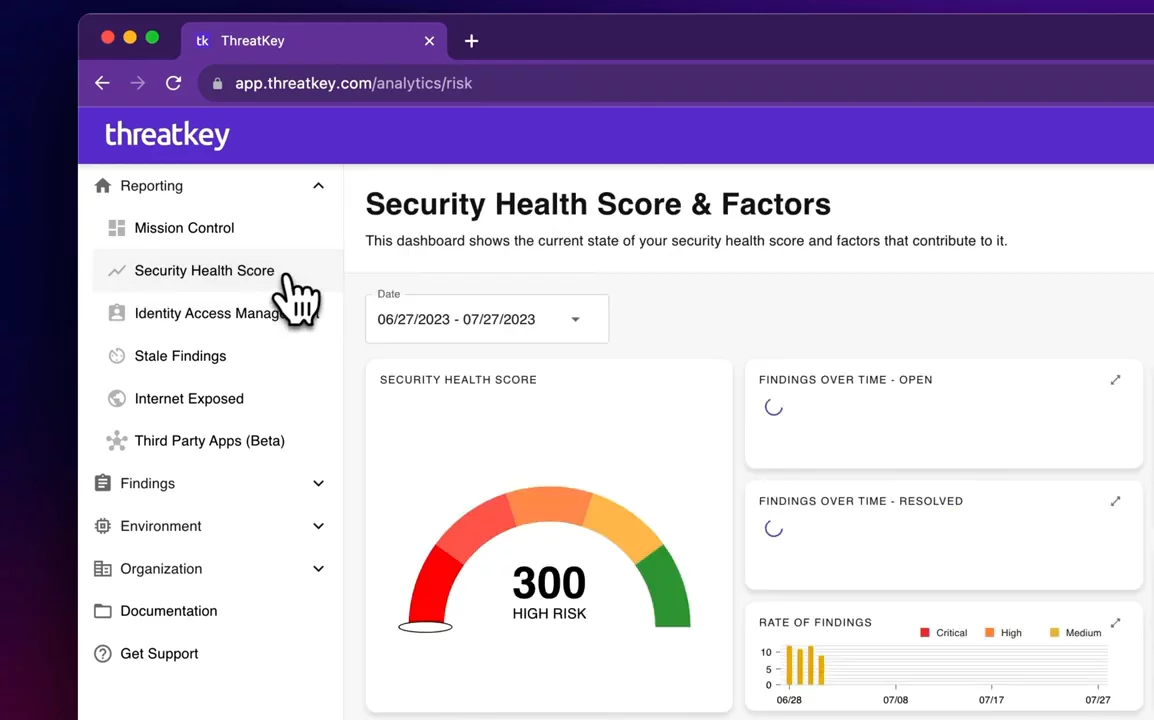Expand the Findings Over Time - Resolved chart
Screen dimensions: 1154x720
1115,501
